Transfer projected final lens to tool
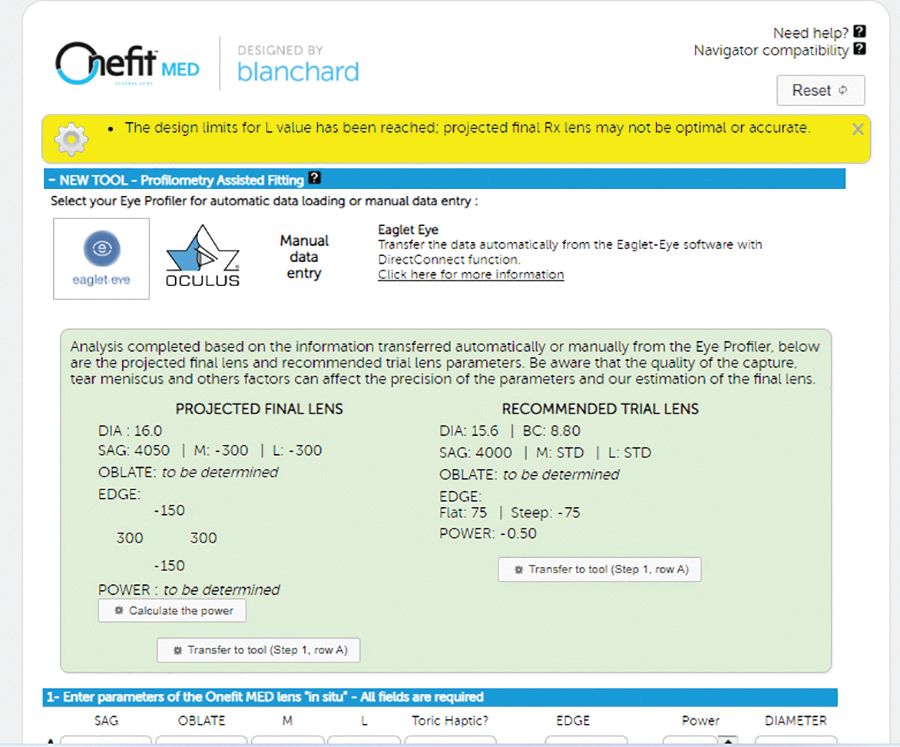This screenshot has width=900, height=747. (x=259, y=650)
